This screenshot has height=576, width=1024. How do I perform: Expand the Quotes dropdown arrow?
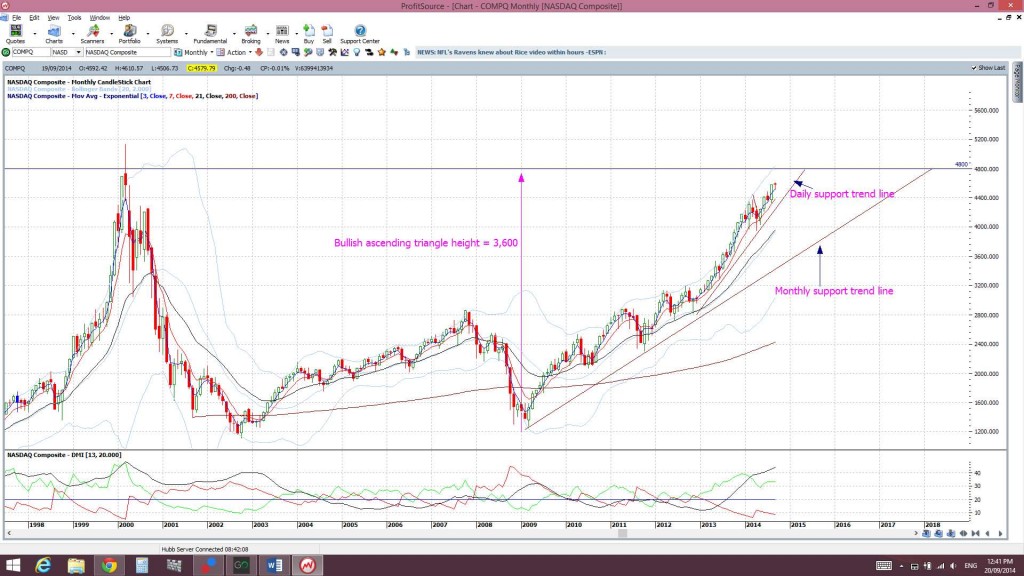coord(35,33)
